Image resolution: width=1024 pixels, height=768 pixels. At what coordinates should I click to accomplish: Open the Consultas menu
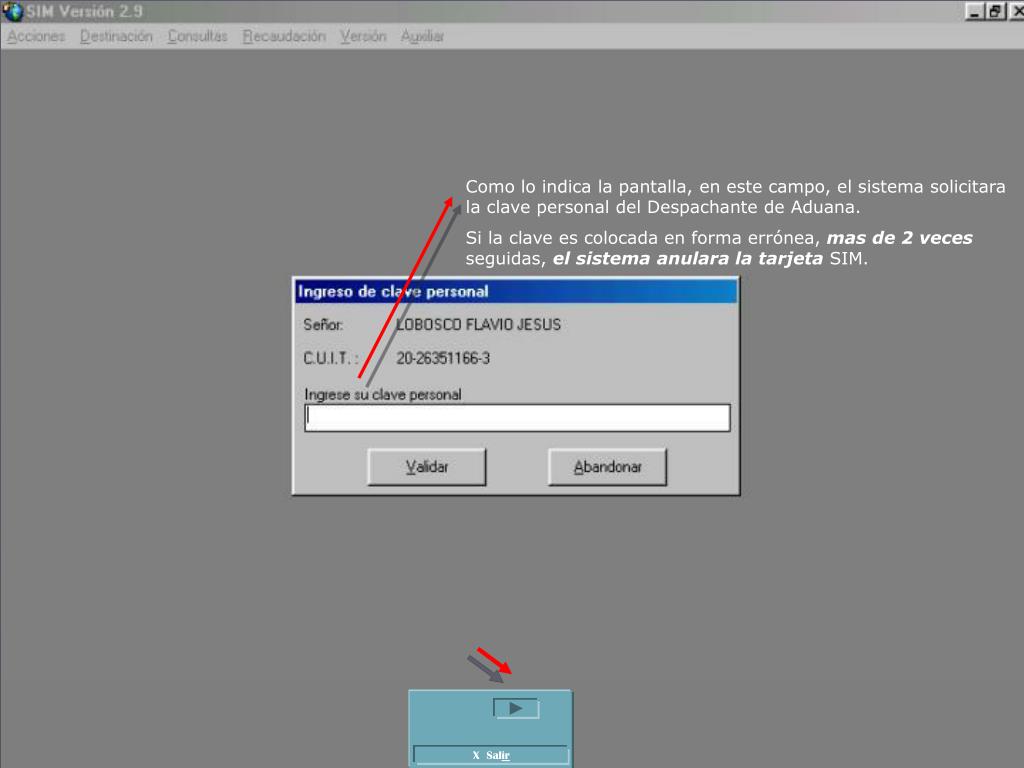coord(197,37)
